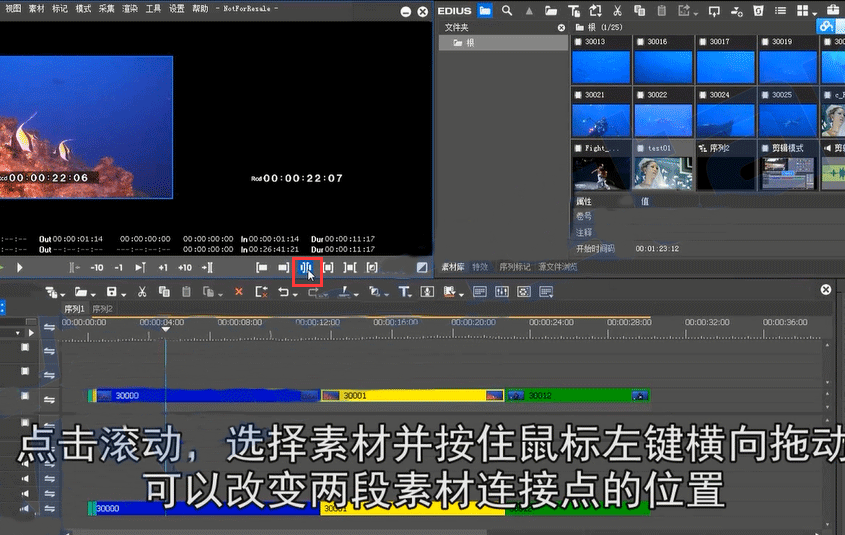The width and height of the screenshot is (845, 535).
Task: Click timeline ruler at 00:00:12:00 mark
Action: pyautogui.click(x=318, y=323)
